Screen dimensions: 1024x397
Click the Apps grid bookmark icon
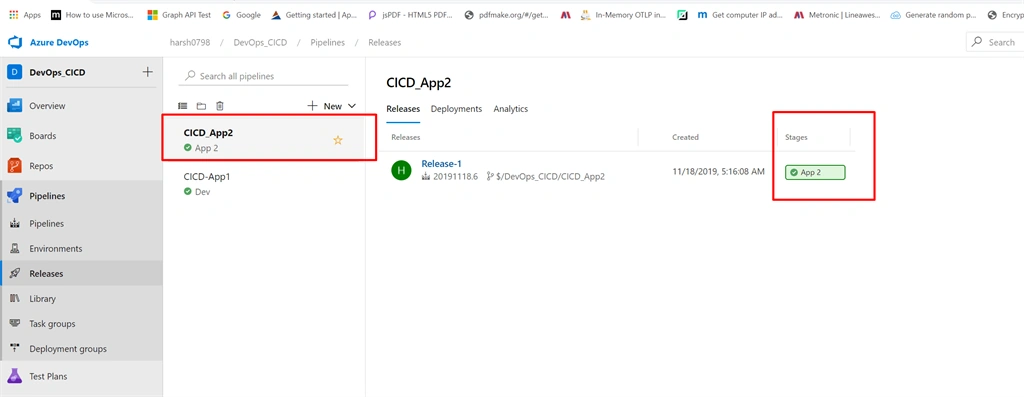[14, 14]
